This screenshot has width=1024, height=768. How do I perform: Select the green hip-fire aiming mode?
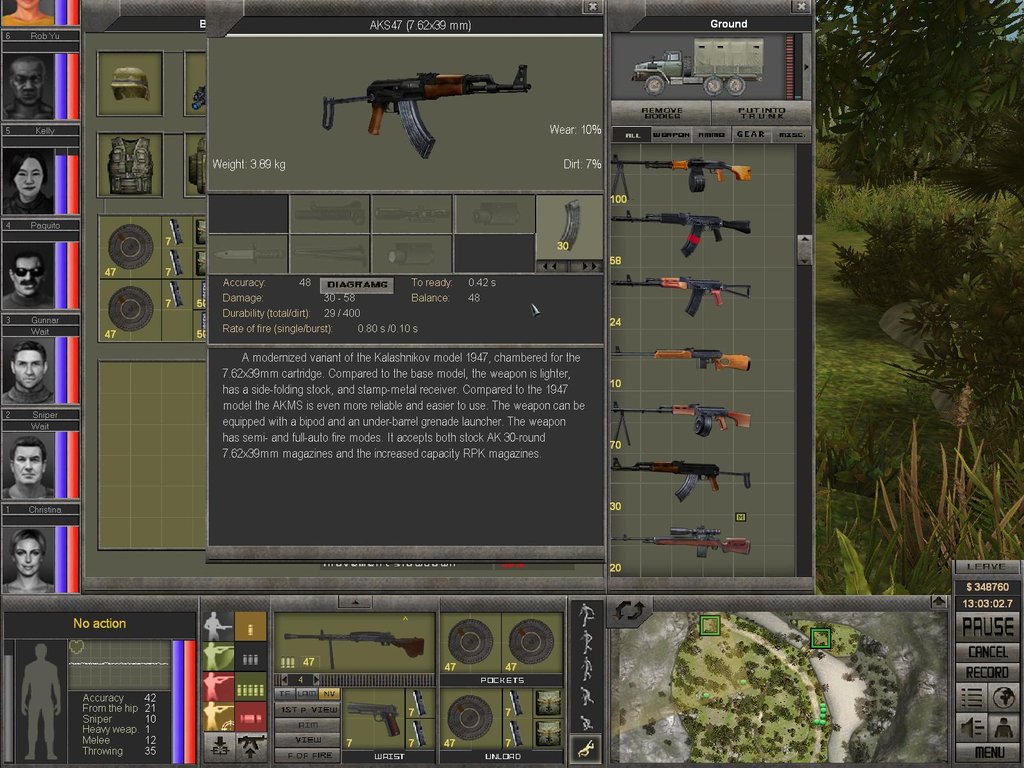click(218, 657)
